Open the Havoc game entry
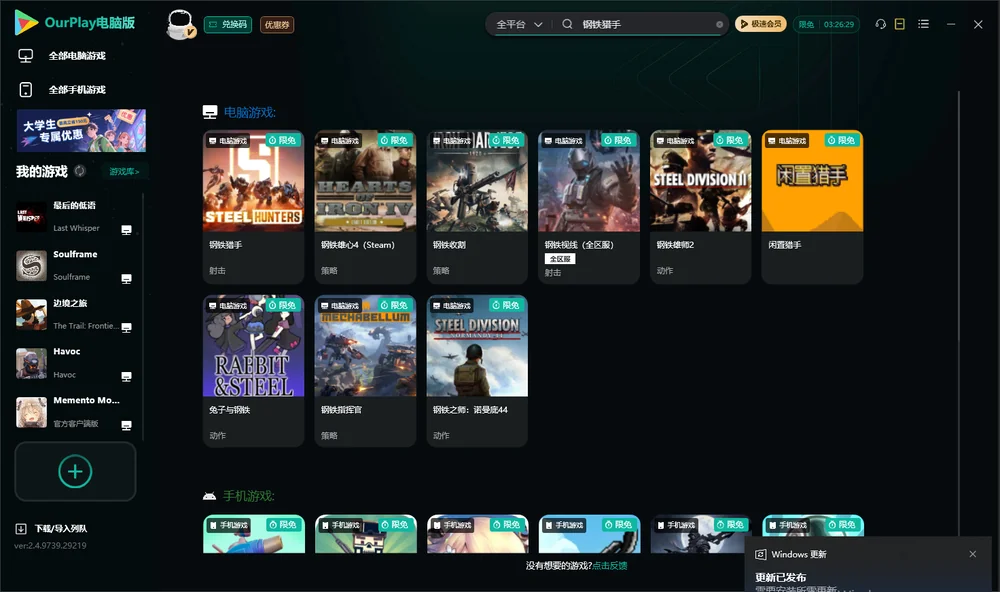This screenshot has width=1000, height=592. click(x=75, y=363)
